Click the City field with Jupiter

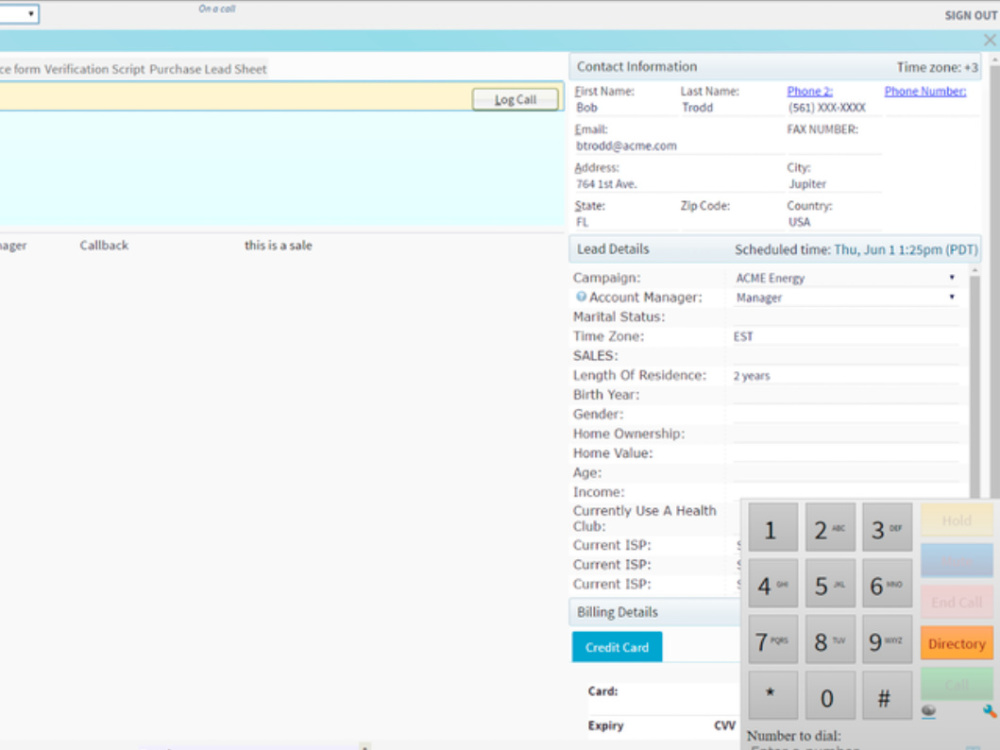(834, 184)
